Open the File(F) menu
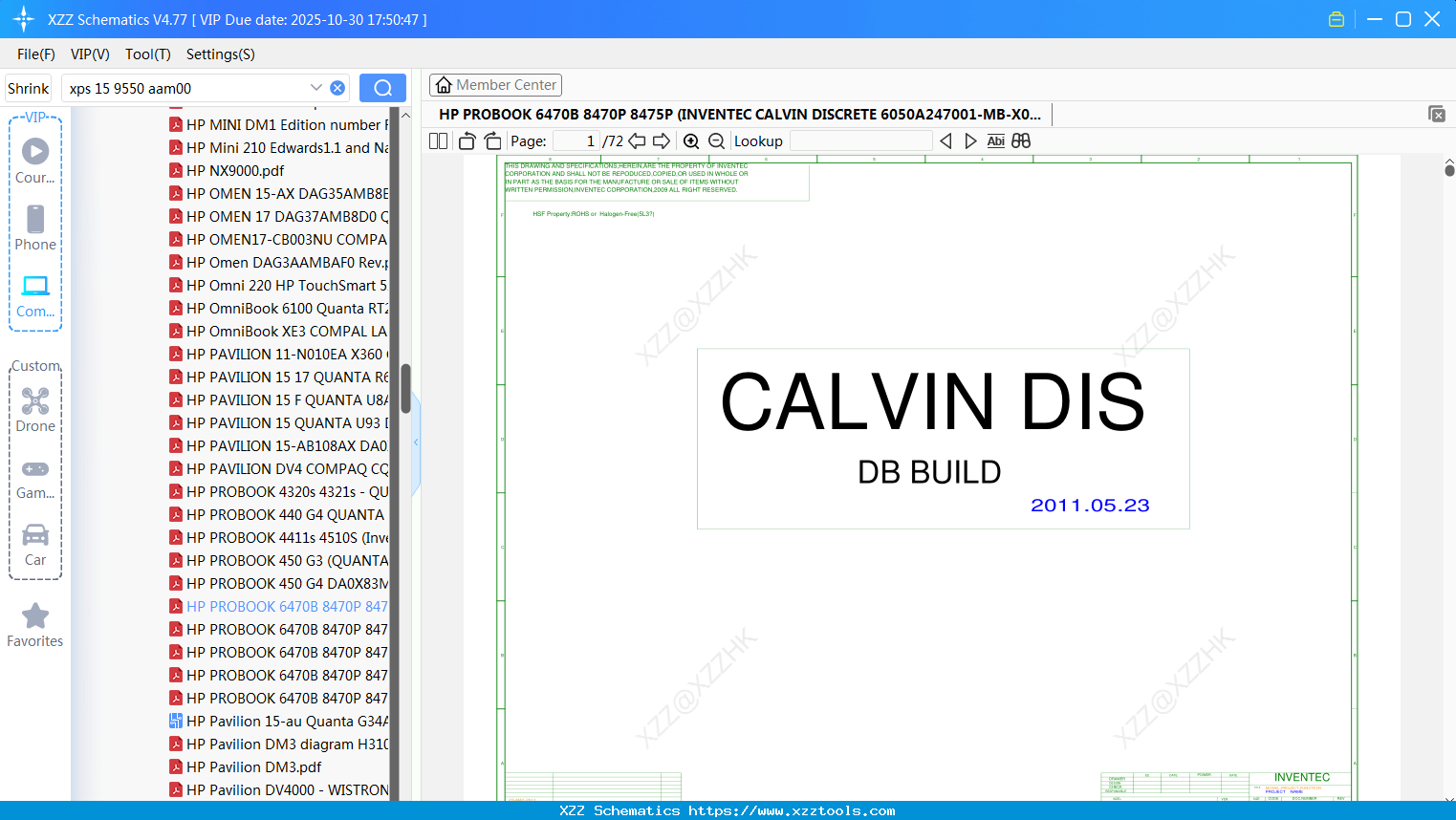 click(x=36, y=54)
